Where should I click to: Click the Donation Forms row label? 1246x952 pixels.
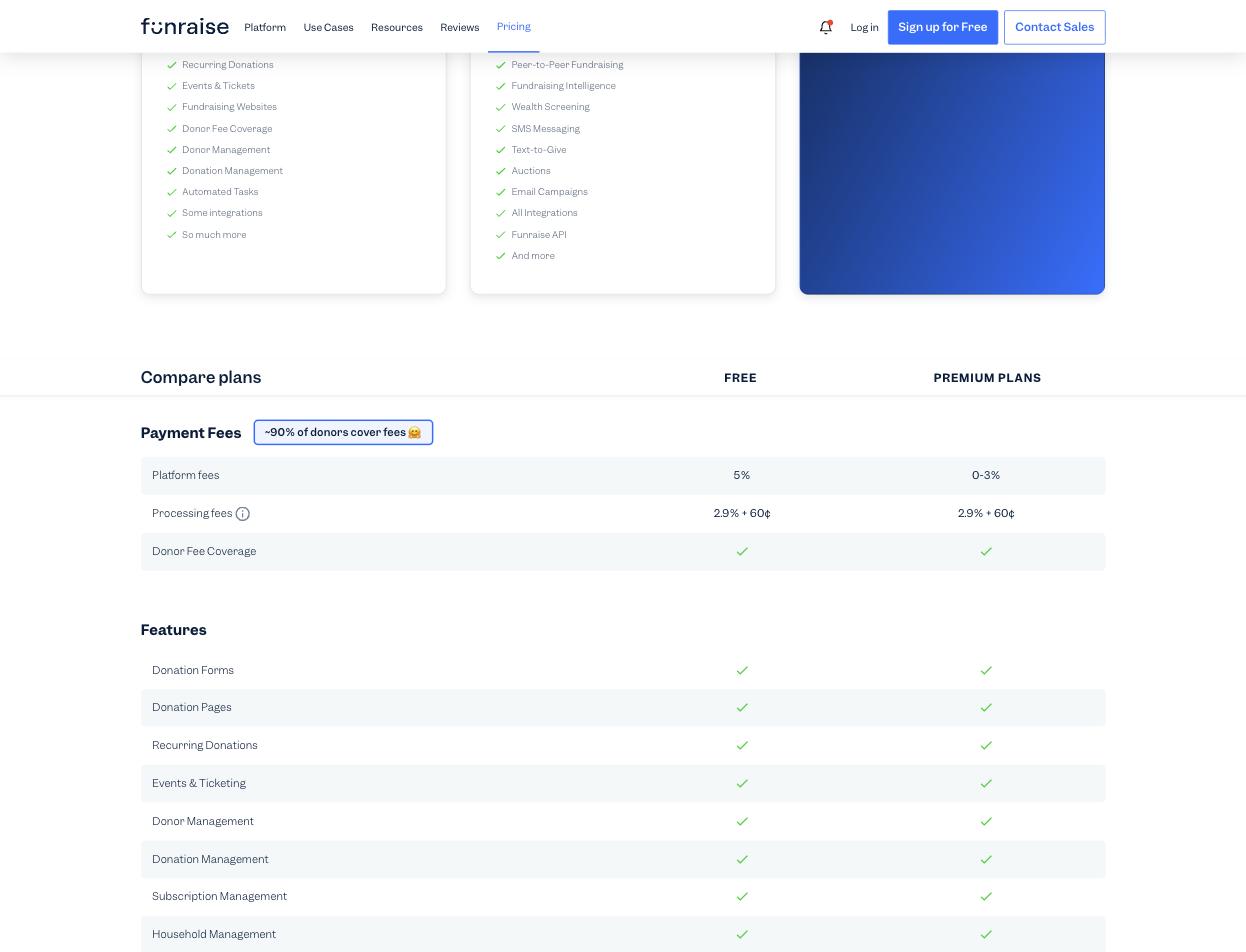193,670
